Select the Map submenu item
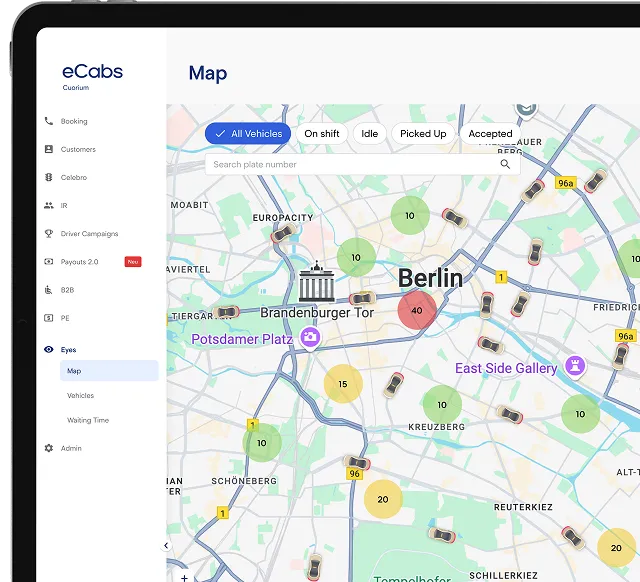Viewport: 640px width, 582px height. click(109, 371)
